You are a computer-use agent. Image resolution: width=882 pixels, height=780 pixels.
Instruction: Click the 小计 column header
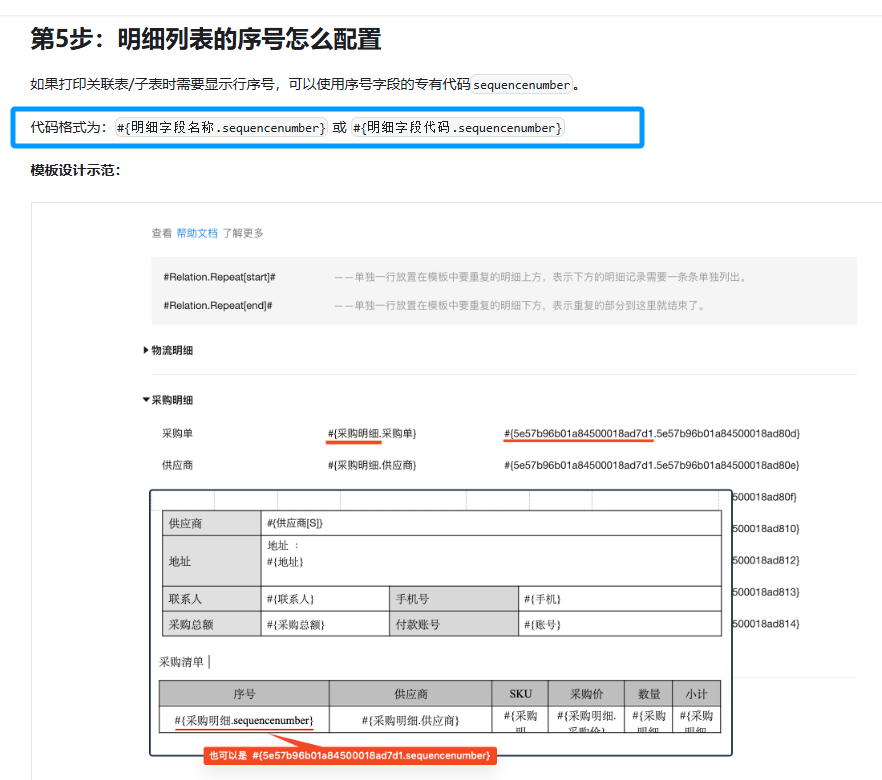696,694
